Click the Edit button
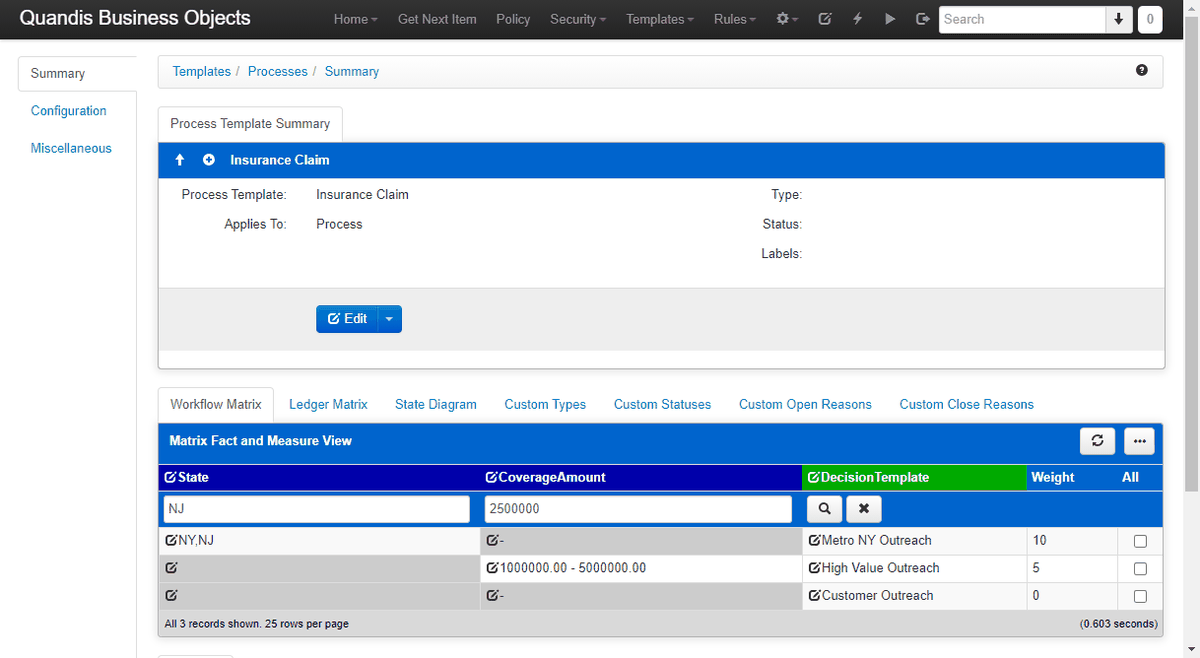1200x658 pixels. point(347,319)
